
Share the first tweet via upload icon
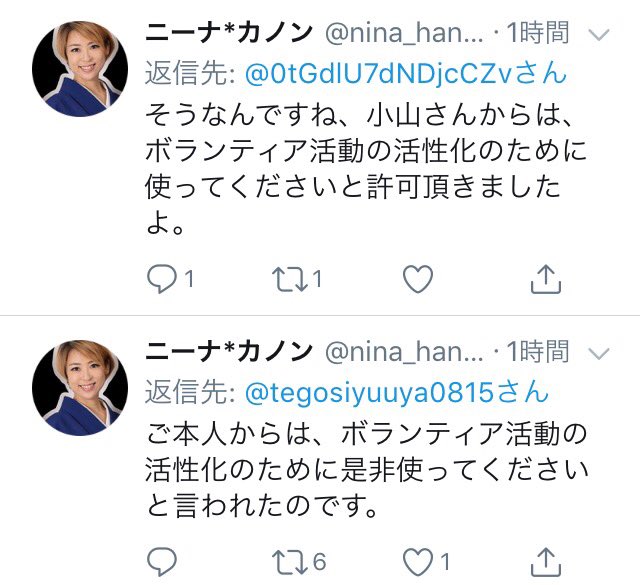(546, 279)
